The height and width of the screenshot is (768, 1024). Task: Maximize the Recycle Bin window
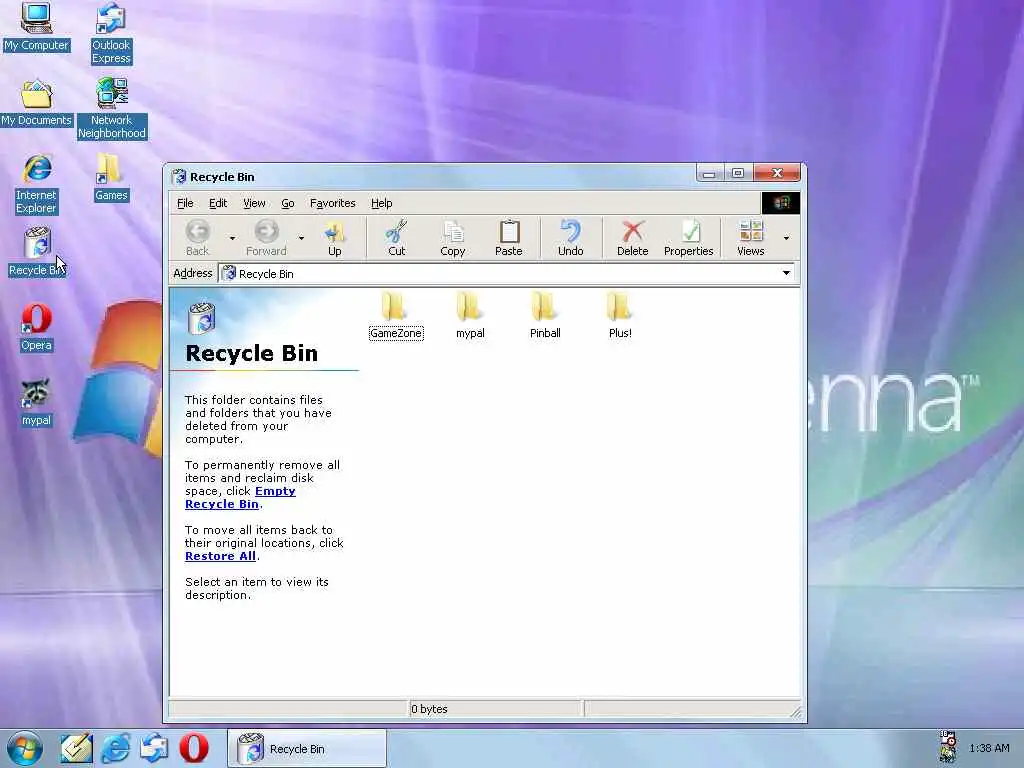[x=738, y=173]
